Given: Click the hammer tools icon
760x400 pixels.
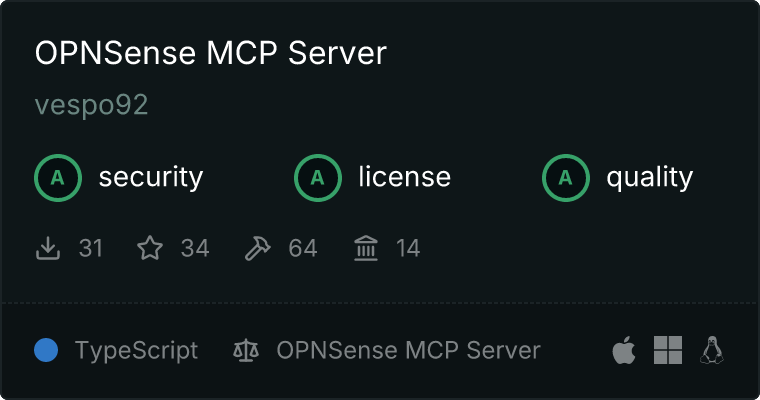Looking at the screenshot, I should (257, 248).
